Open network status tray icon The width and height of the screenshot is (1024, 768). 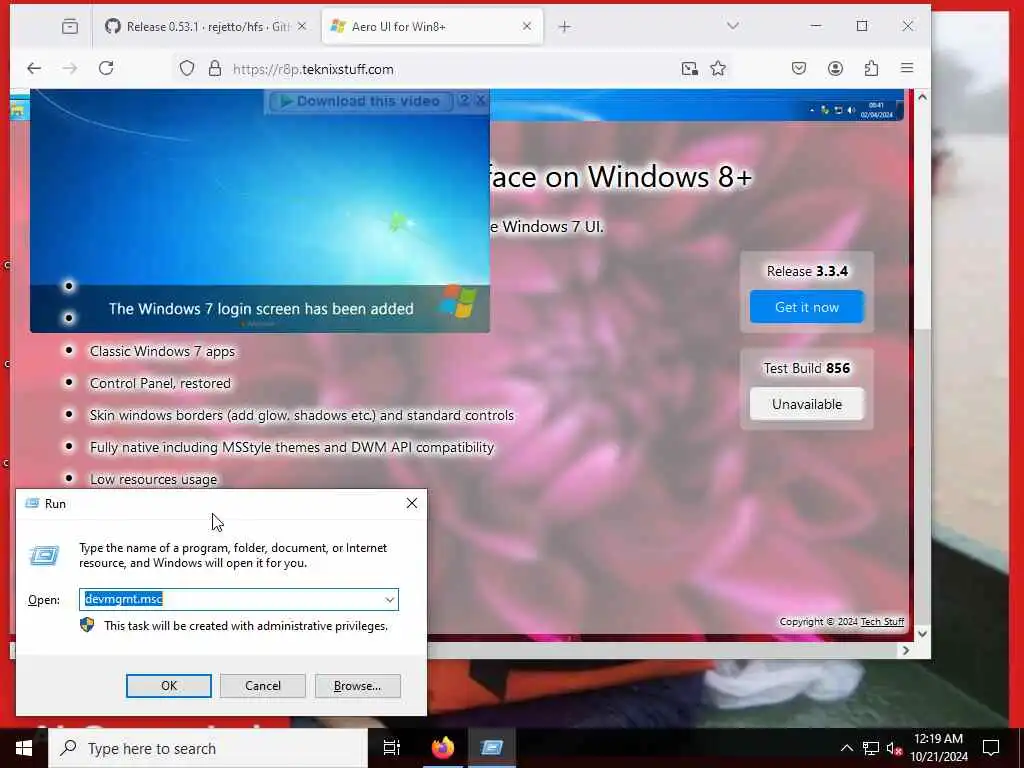pos(871,748)
